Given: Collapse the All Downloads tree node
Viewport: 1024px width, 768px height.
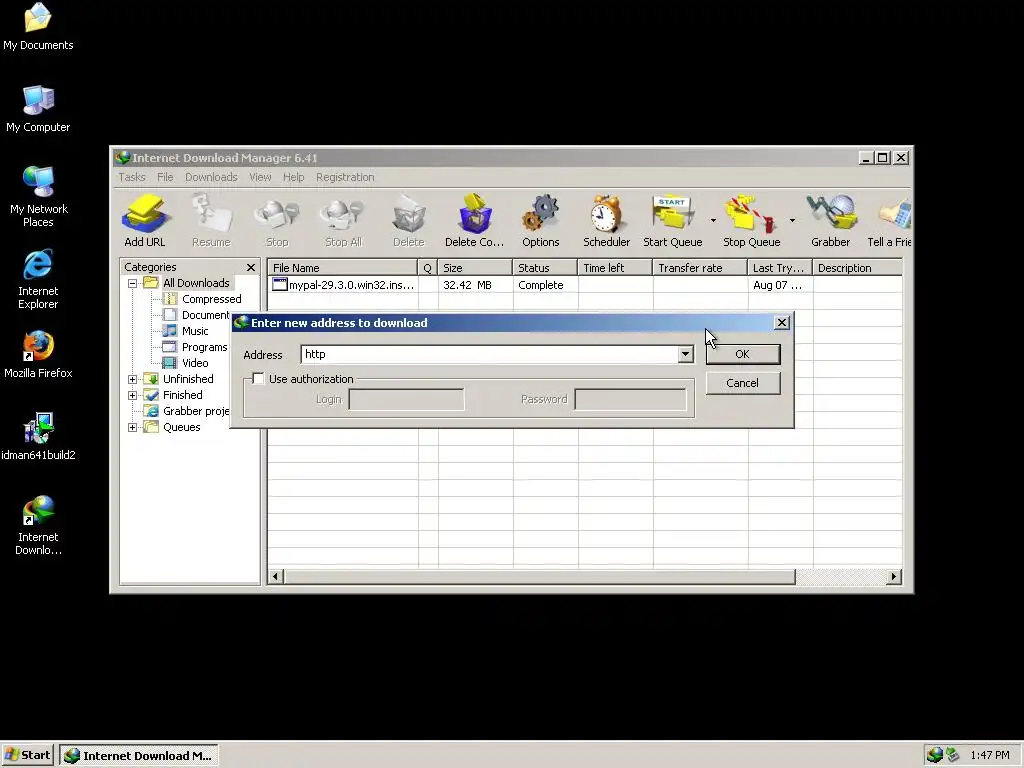Looking at the screenshot, I should pyautogui.click(x=133, y=283).
